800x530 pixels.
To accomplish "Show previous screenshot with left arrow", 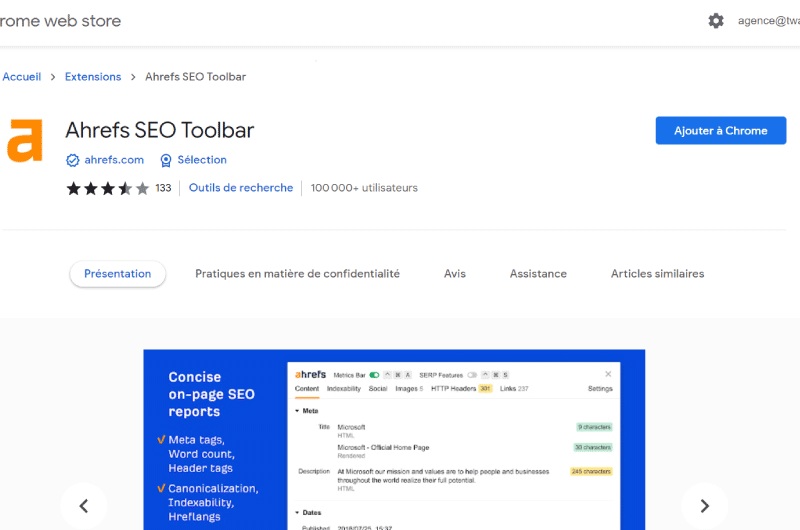I will click(x=84, y=506).
